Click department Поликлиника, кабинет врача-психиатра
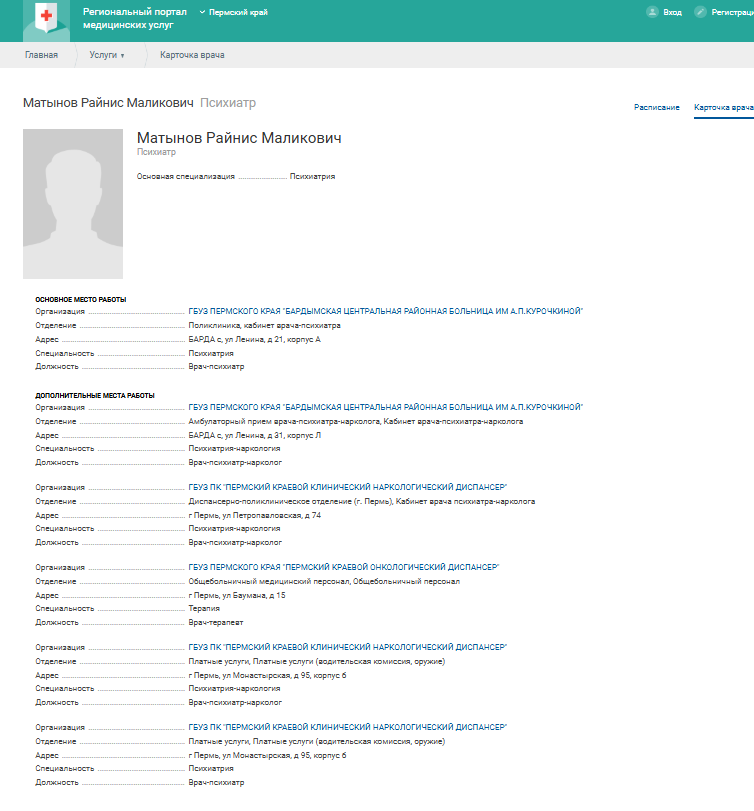 click(264, 326)
